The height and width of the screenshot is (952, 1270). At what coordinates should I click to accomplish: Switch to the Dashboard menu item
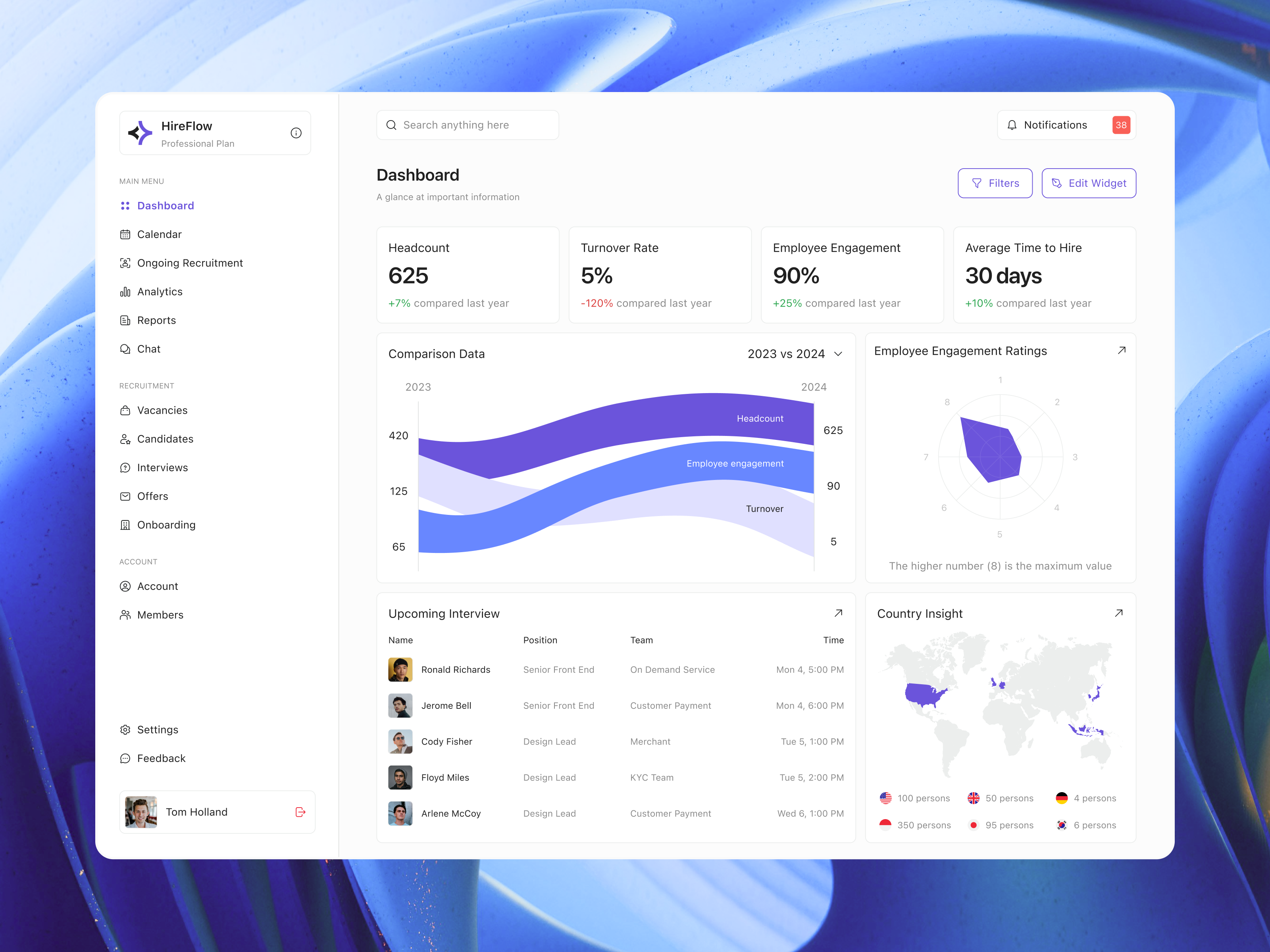[x=165, y=205]
